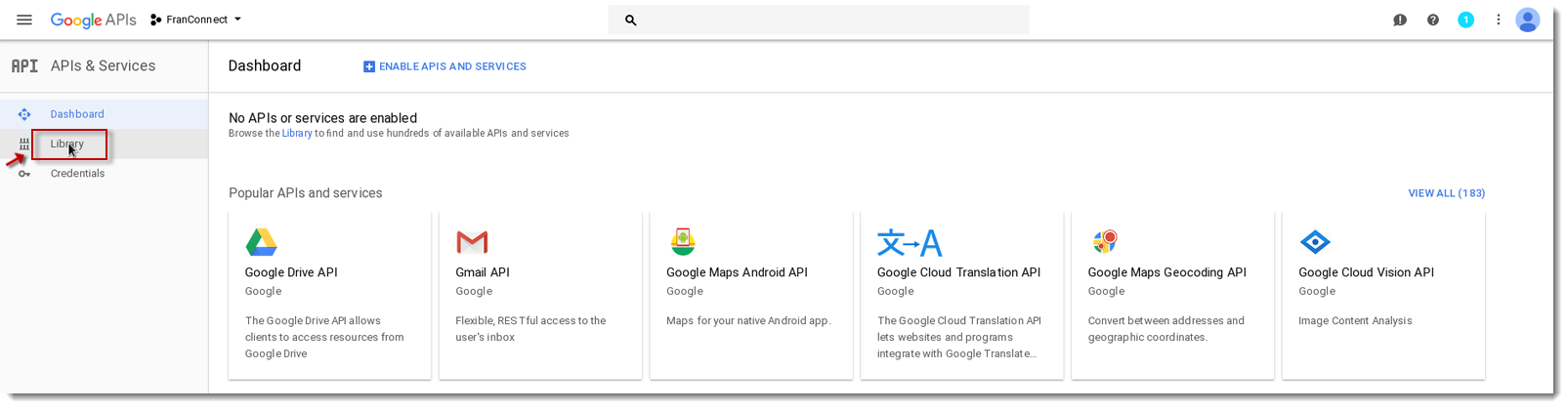
Task: Click the 'Popular APIs and services' heading
Action: click(306, 193)
